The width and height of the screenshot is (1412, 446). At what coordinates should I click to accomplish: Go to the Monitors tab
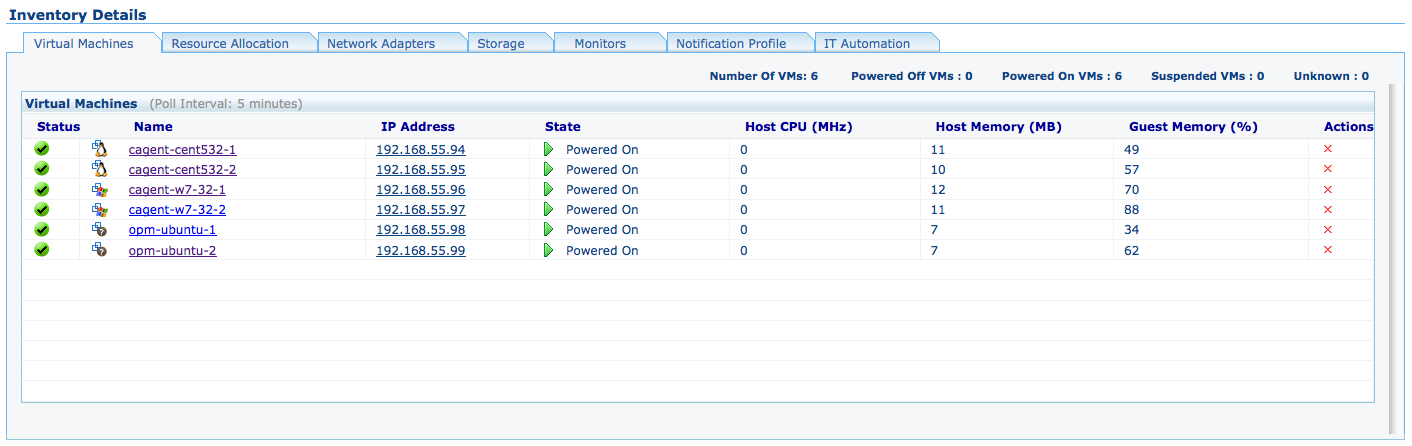pos(600,43)
